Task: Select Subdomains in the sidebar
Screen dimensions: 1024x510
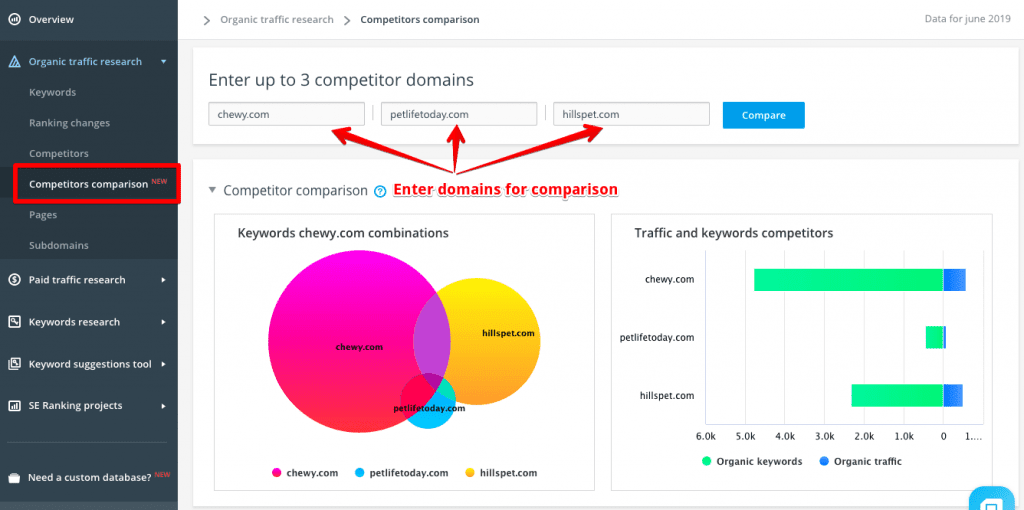Action: point(59,246)
